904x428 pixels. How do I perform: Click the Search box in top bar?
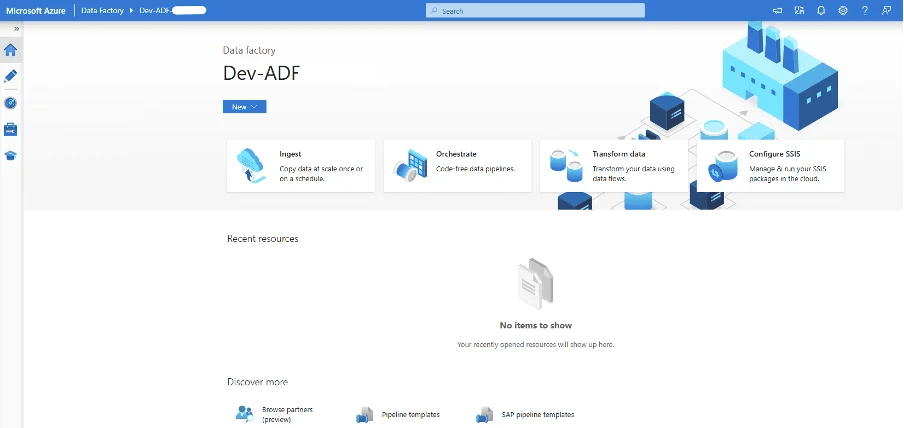click(x=535, y=10)
